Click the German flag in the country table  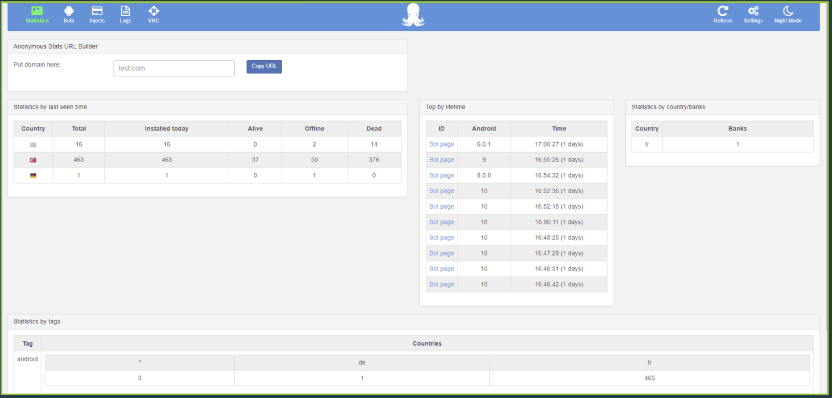(x=33, y=175)
